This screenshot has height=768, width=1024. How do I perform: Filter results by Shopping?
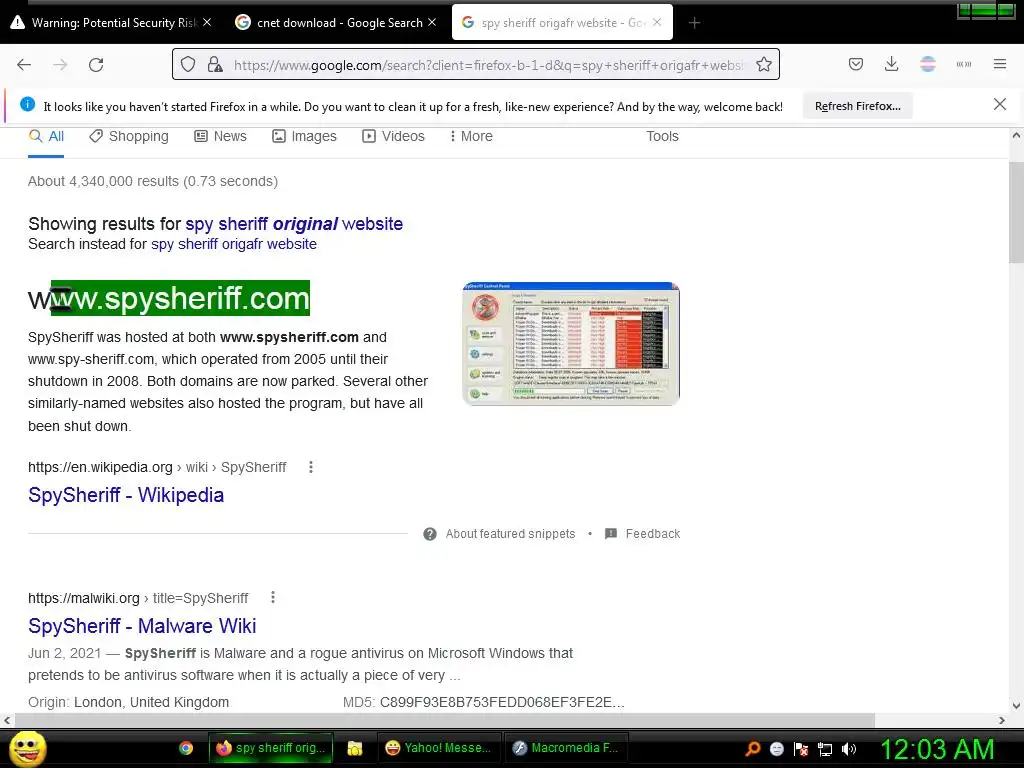tap(129, 136)
